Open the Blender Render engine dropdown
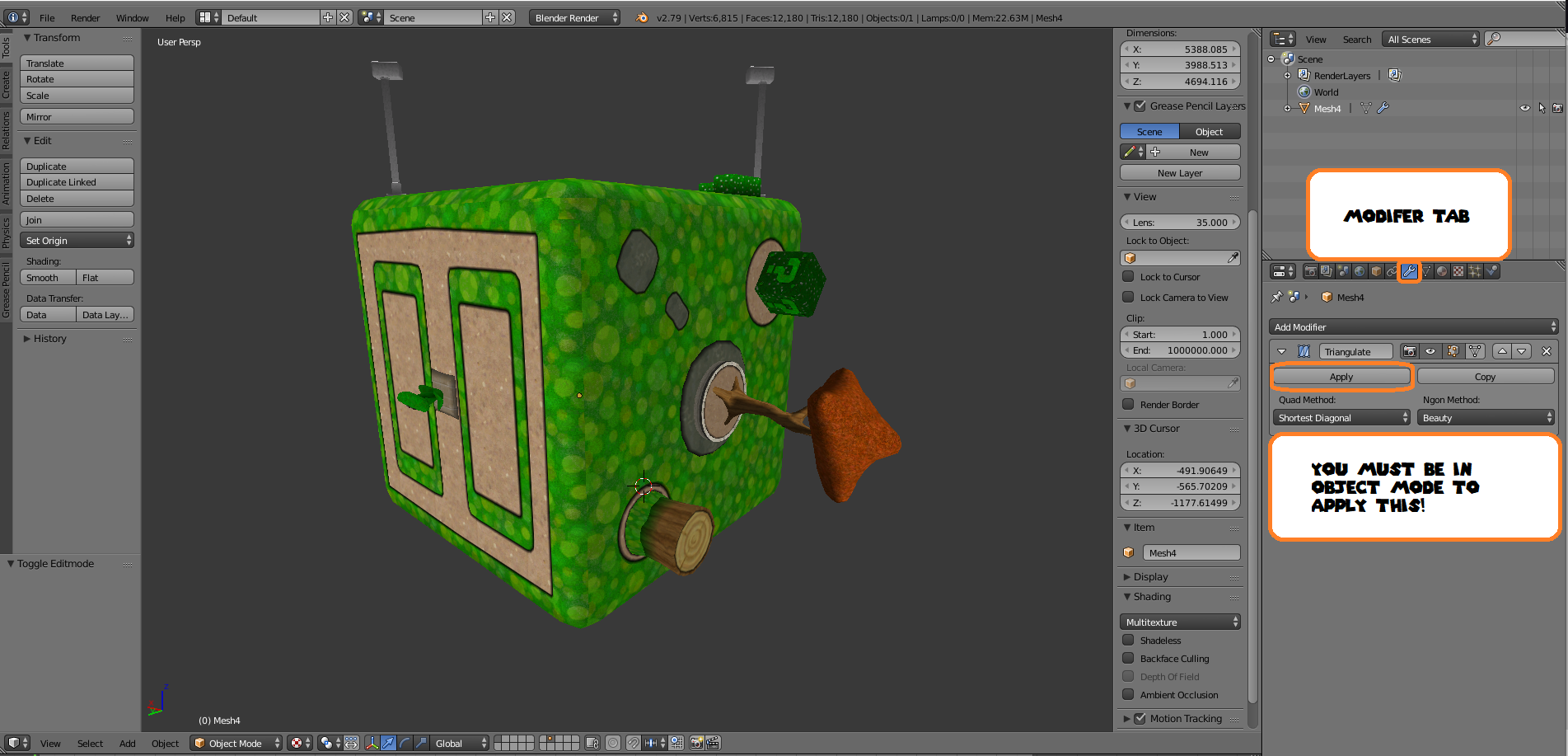Screen dimensions: 1568x756 pyautogui.click(x=574, y=17)
